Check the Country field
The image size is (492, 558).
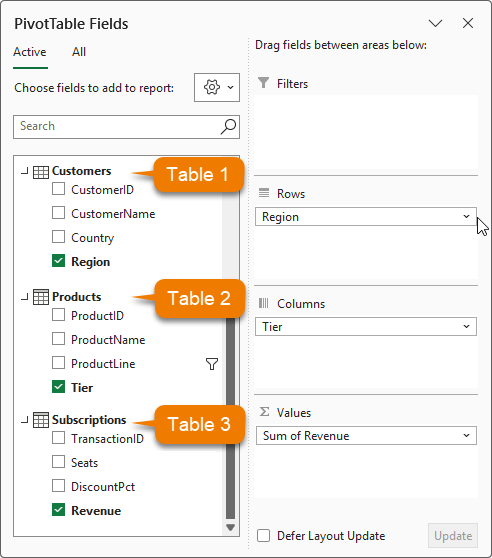click(58, 237)
